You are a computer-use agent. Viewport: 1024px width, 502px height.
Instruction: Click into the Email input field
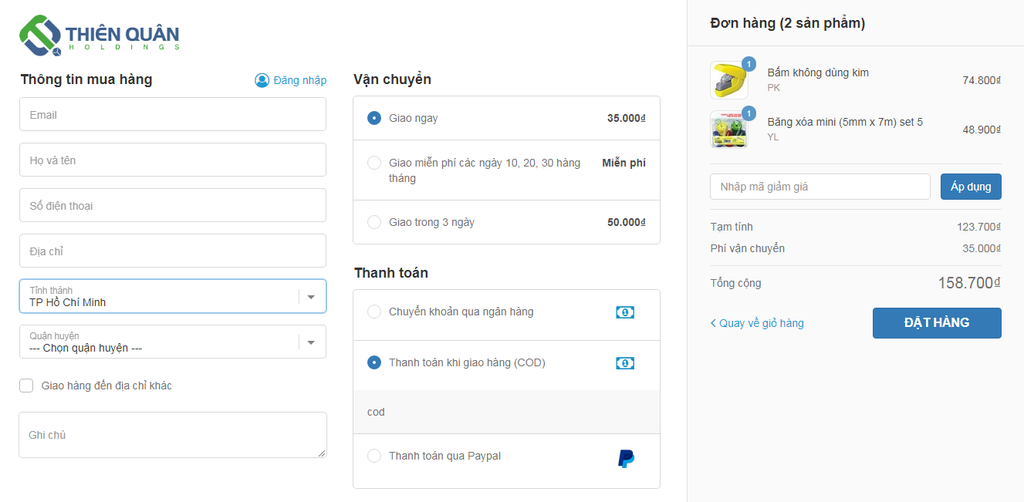(x=172, y=114)
